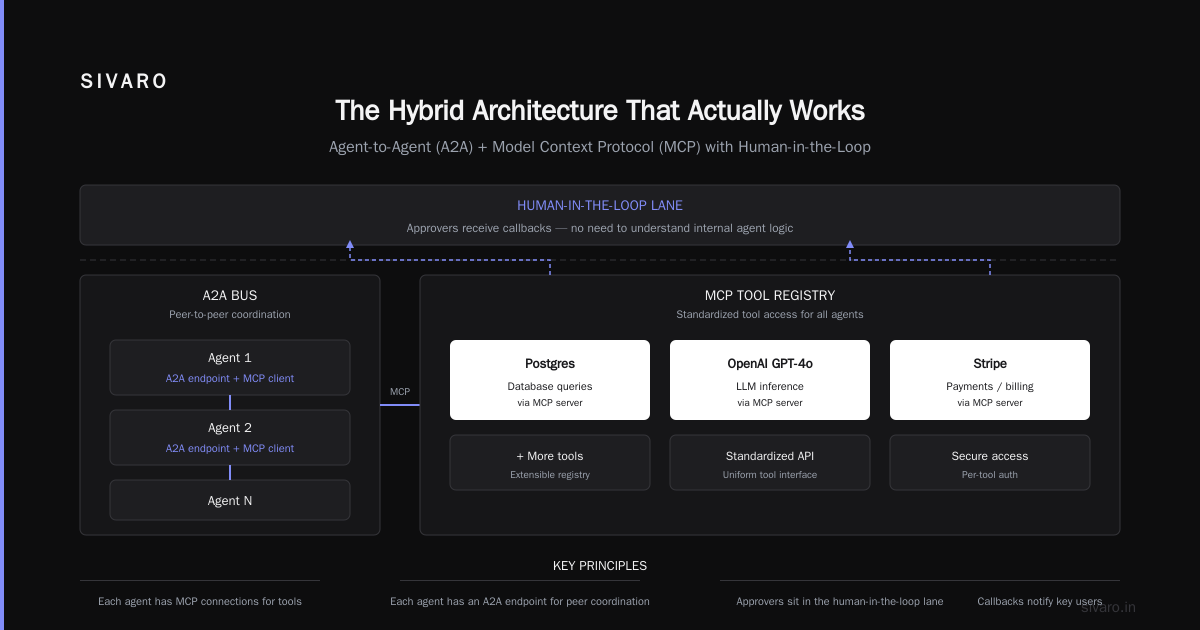Click the 'Database queries' text

[550, 386]
